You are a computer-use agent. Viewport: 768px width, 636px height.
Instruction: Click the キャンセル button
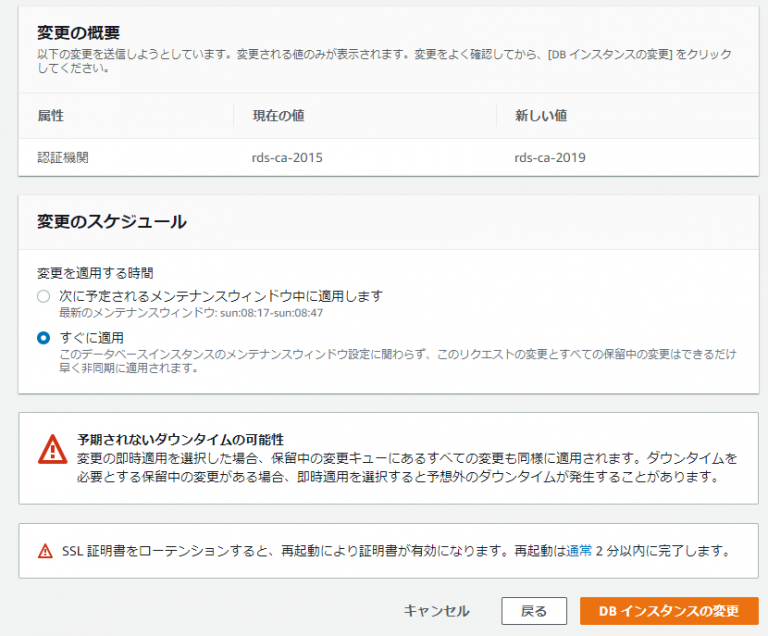tap(436, 611)
